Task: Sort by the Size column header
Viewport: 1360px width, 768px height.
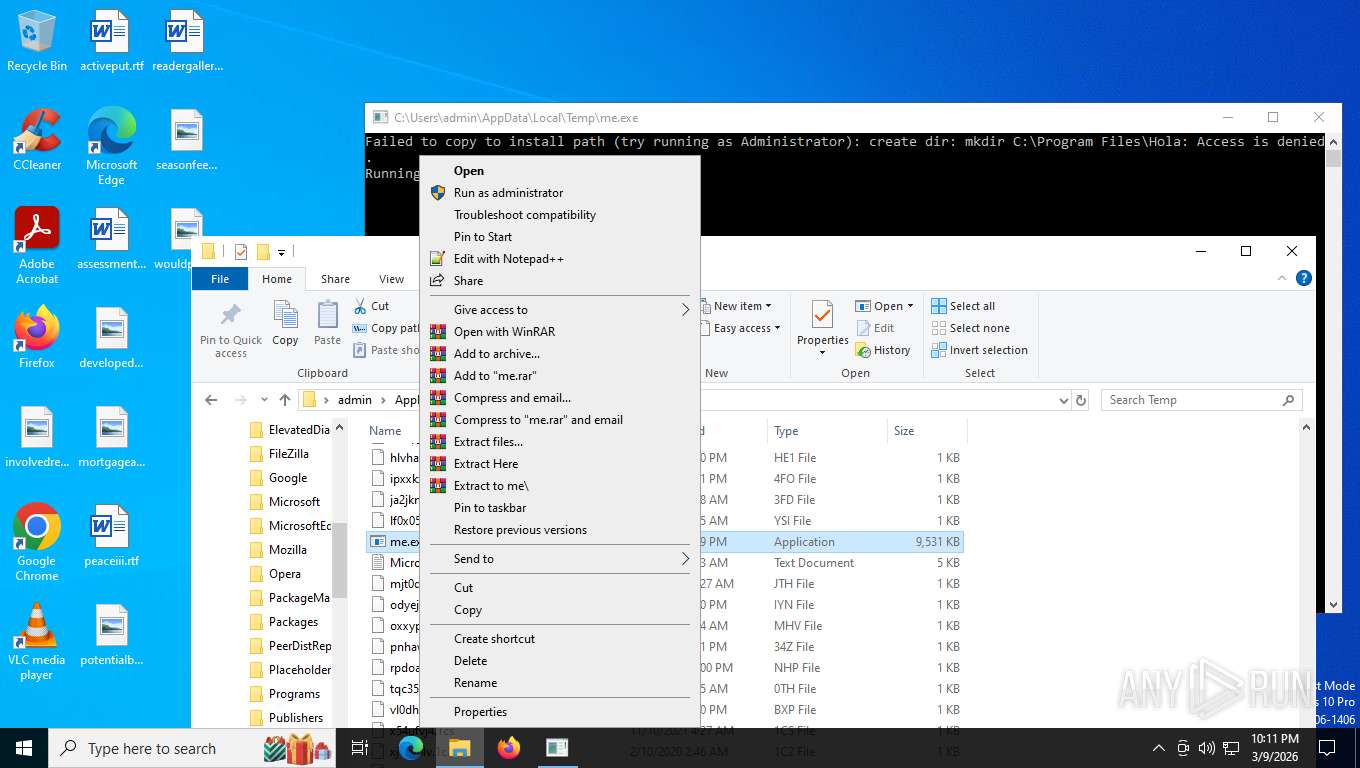Action: (x=926, y=431)
